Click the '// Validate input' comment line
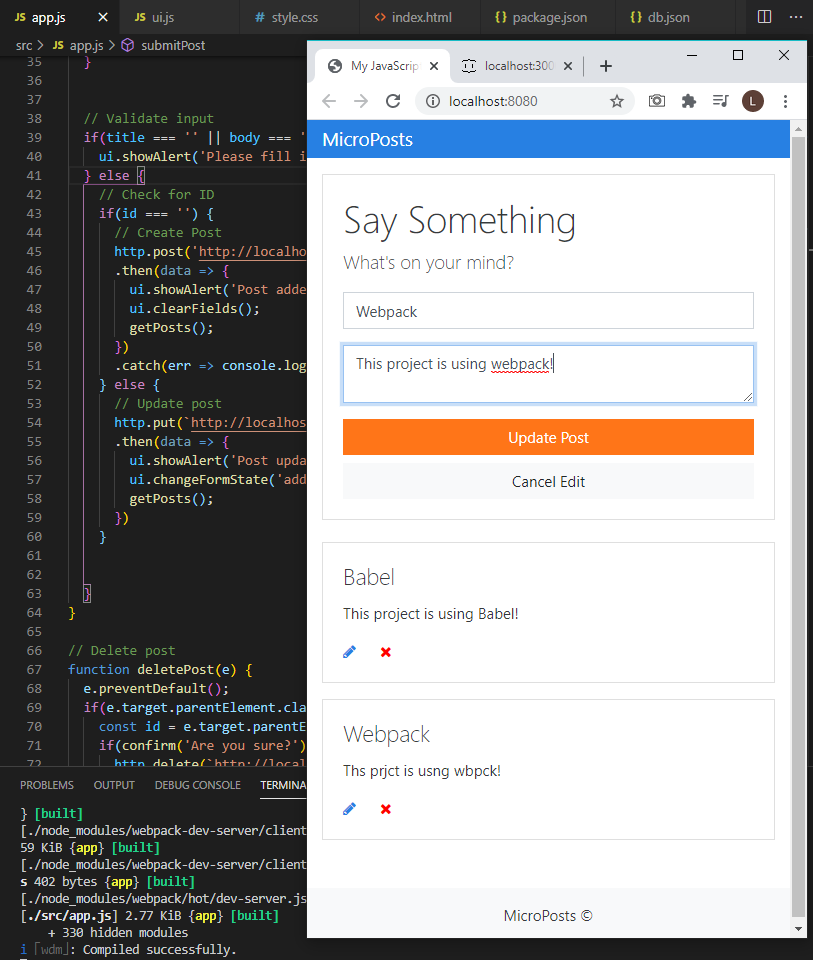Screen dimensions: 813x960 click(x=149, y=118)
